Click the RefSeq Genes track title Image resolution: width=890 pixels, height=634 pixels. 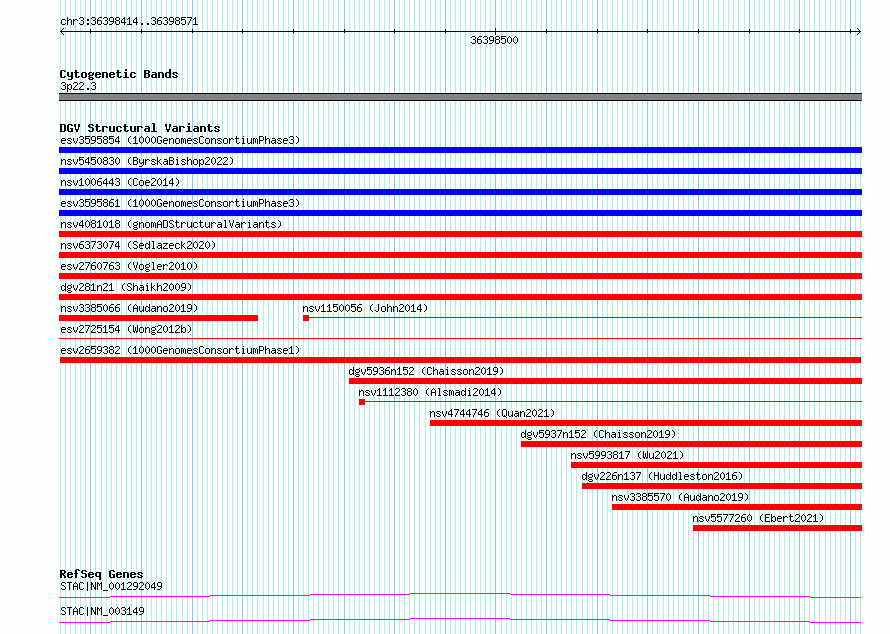101,574
